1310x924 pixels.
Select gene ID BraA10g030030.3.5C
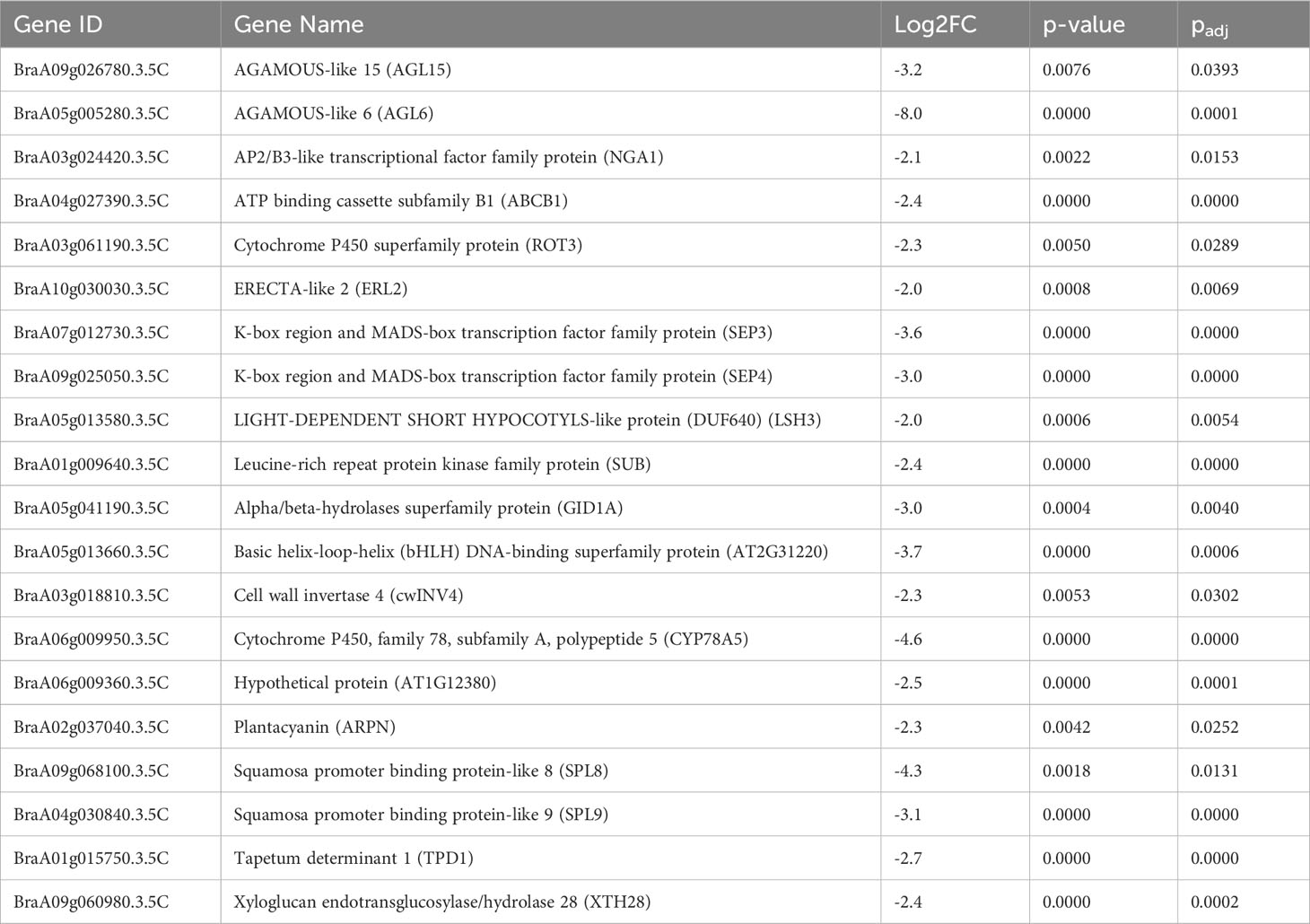(91, 290)
